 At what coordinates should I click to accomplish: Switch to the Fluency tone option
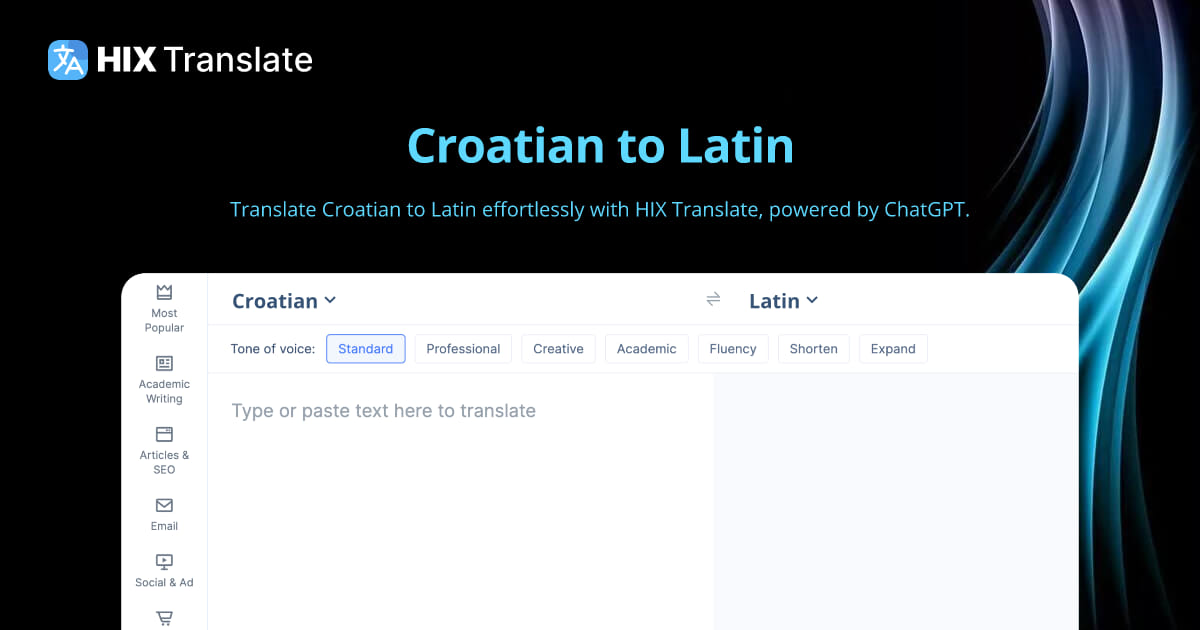coord(733,348)
